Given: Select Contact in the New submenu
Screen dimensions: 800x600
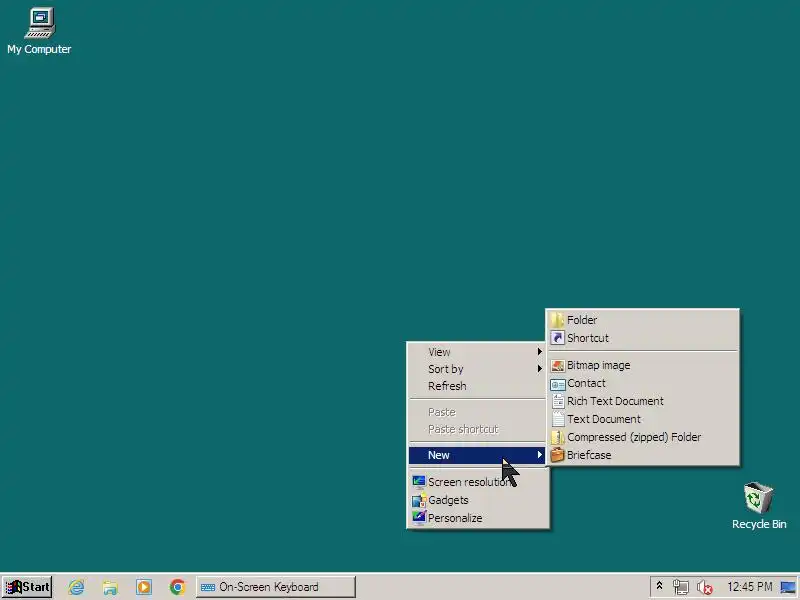Looking at the screenshot, I should [642, 383].
